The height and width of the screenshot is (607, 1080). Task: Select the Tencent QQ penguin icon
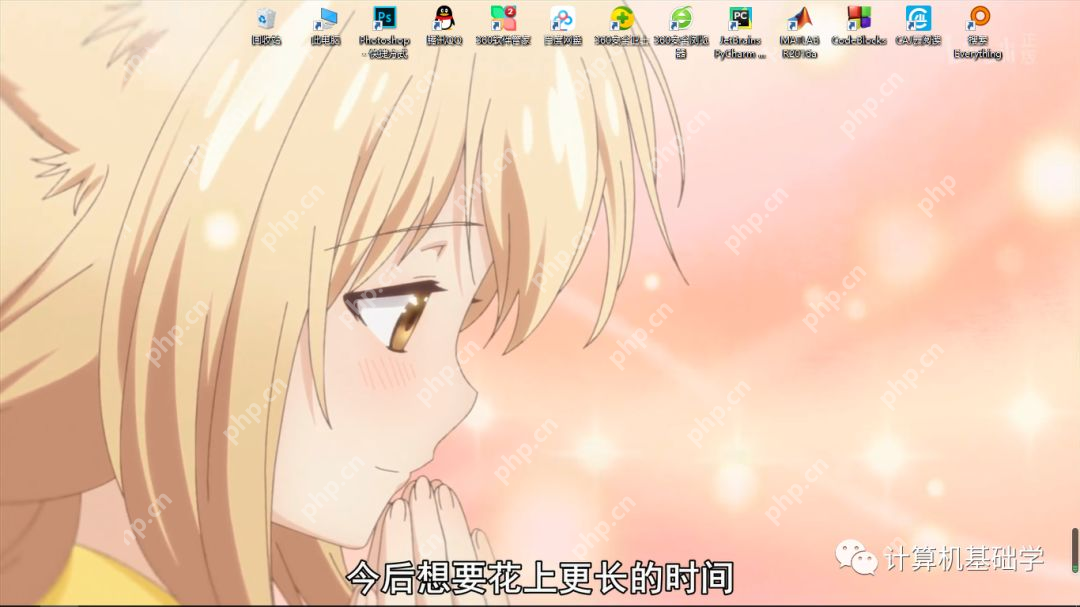[444, 18]
